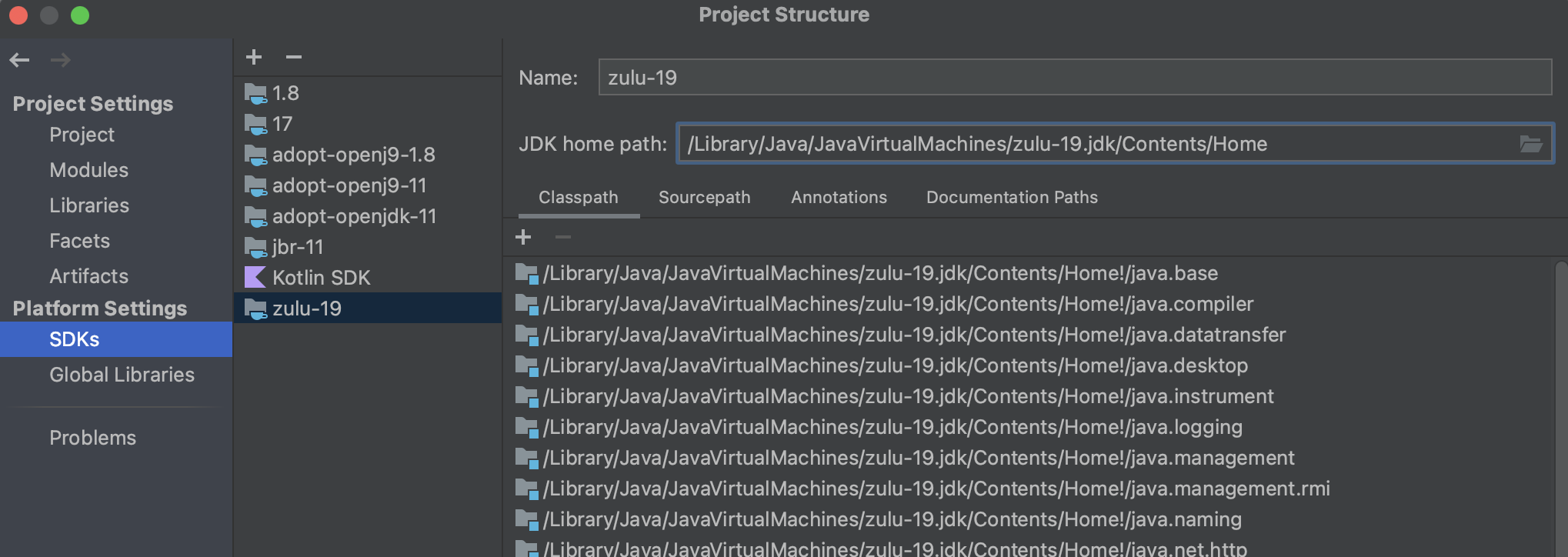The height and width of the screenshot is (557, 1568).
Task: Click the folder icon for java.desktop
Action: tap(526, 365)
